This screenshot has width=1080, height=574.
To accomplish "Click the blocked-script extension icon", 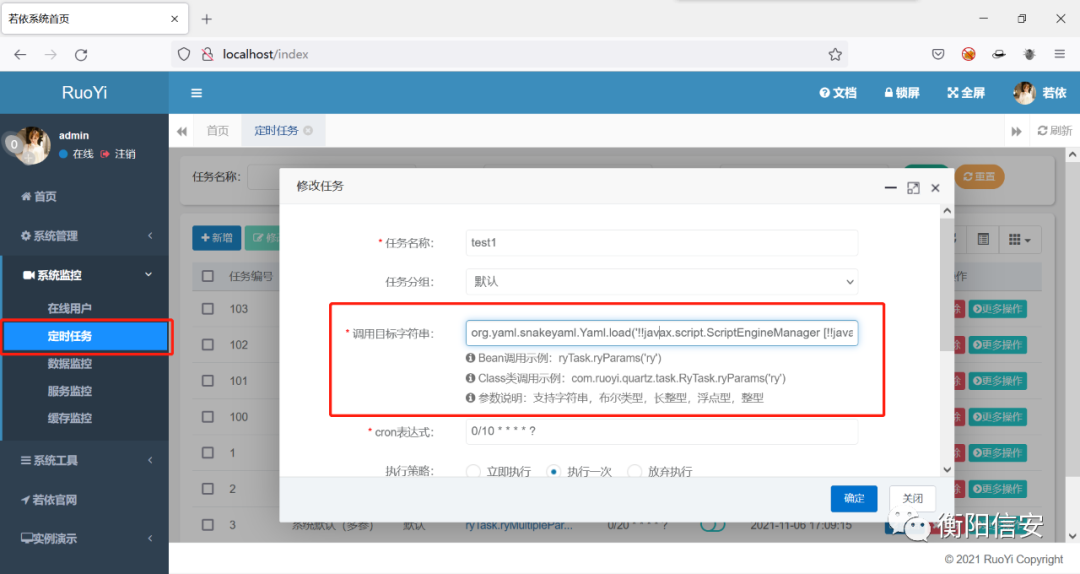I will (x=968, y=54).
